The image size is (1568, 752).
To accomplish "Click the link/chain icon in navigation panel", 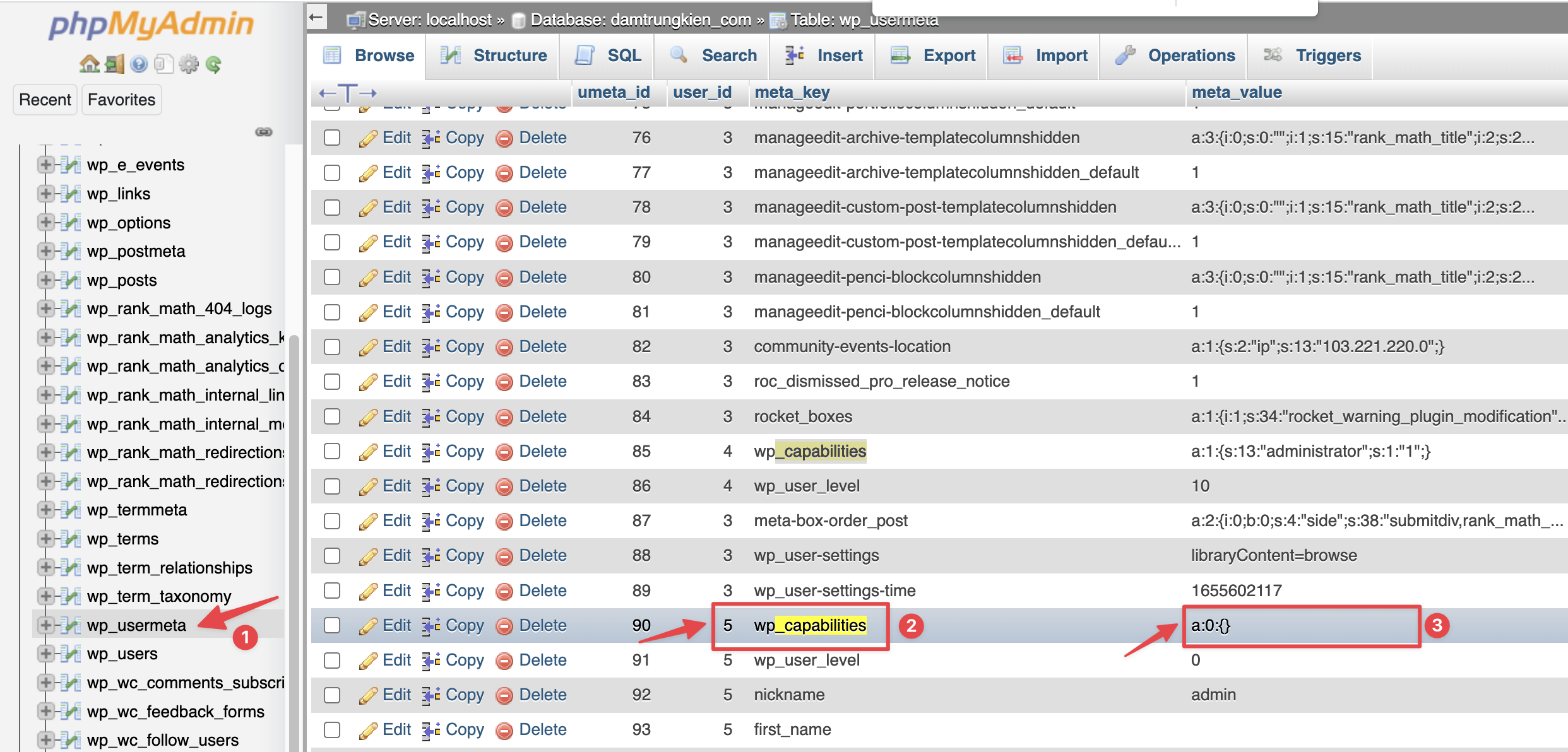I will coord(264,132).
